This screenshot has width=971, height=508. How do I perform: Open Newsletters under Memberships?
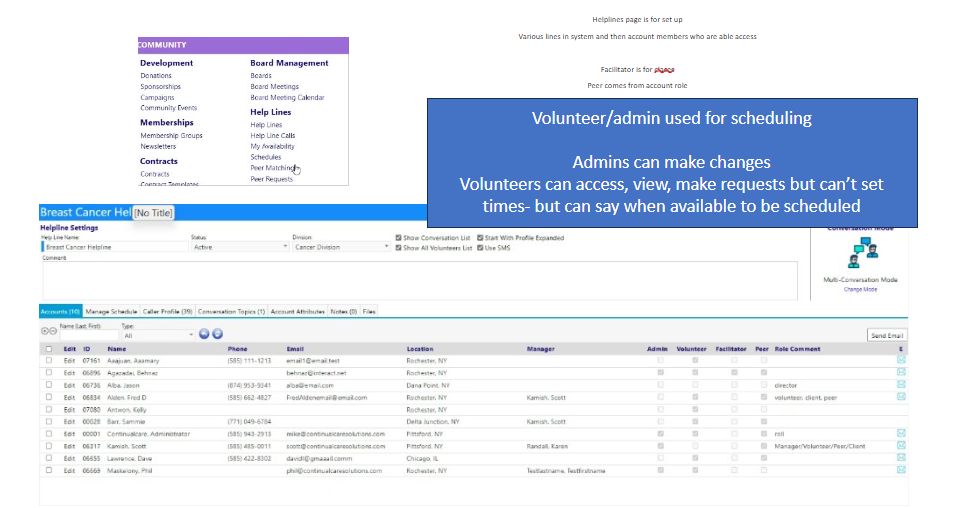tap(158, 147)
